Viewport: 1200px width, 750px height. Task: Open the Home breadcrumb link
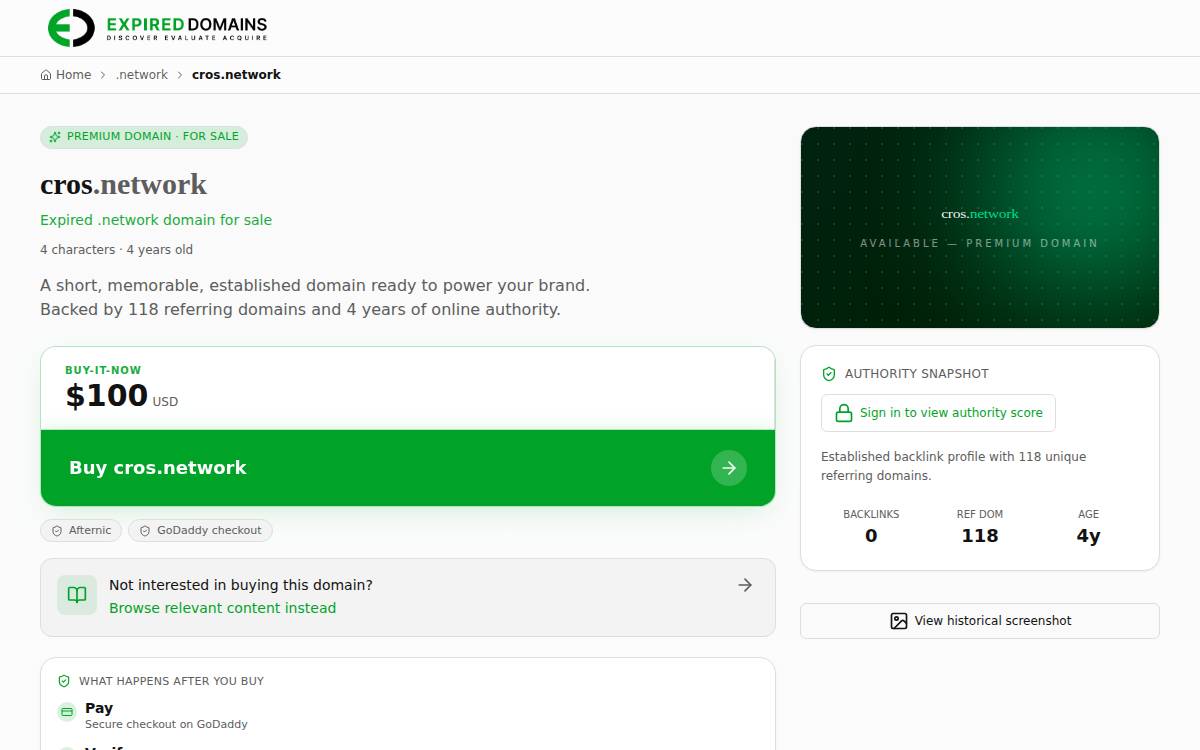tap(73, 75)
